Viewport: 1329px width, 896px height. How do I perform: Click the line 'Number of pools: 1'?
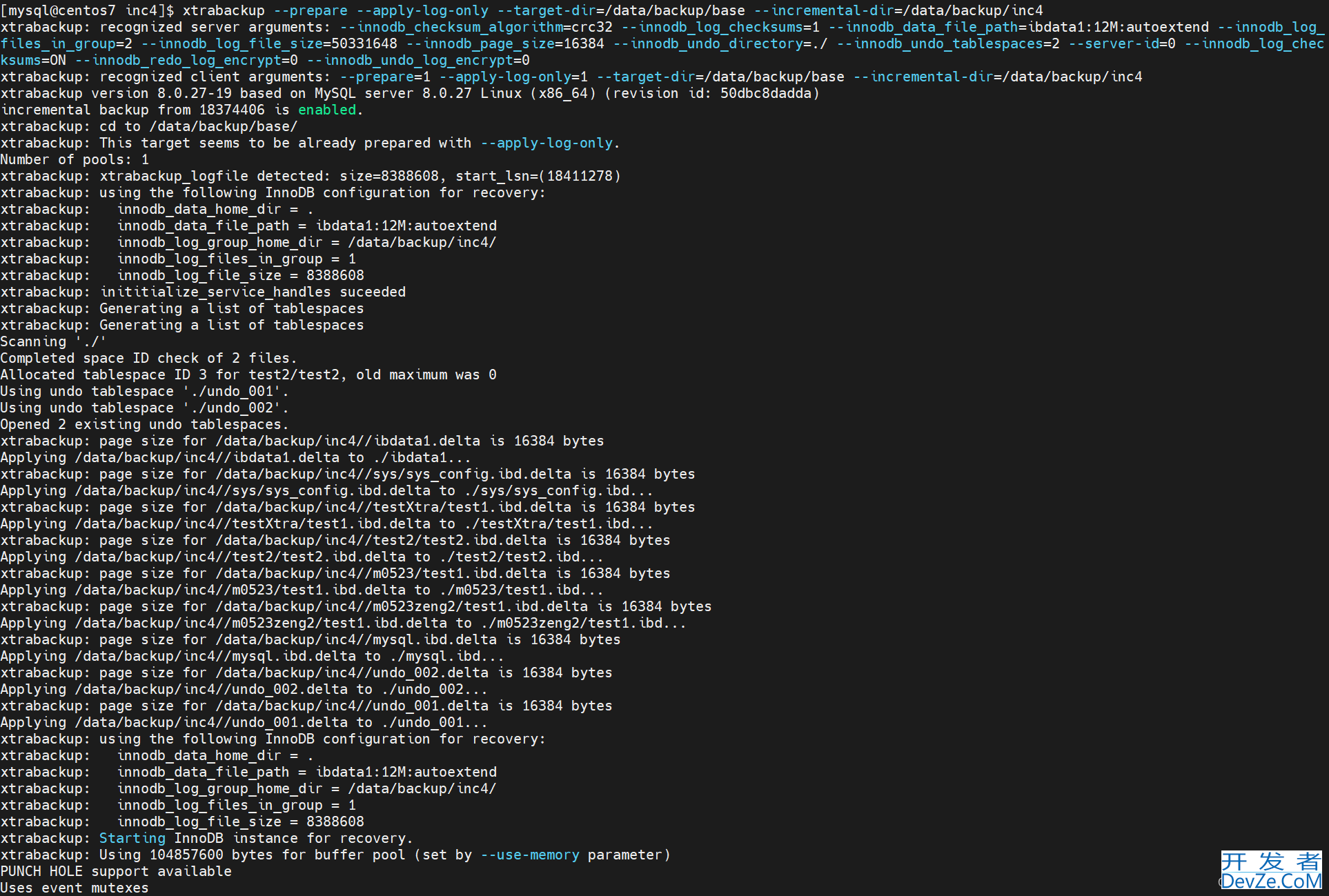75,159
